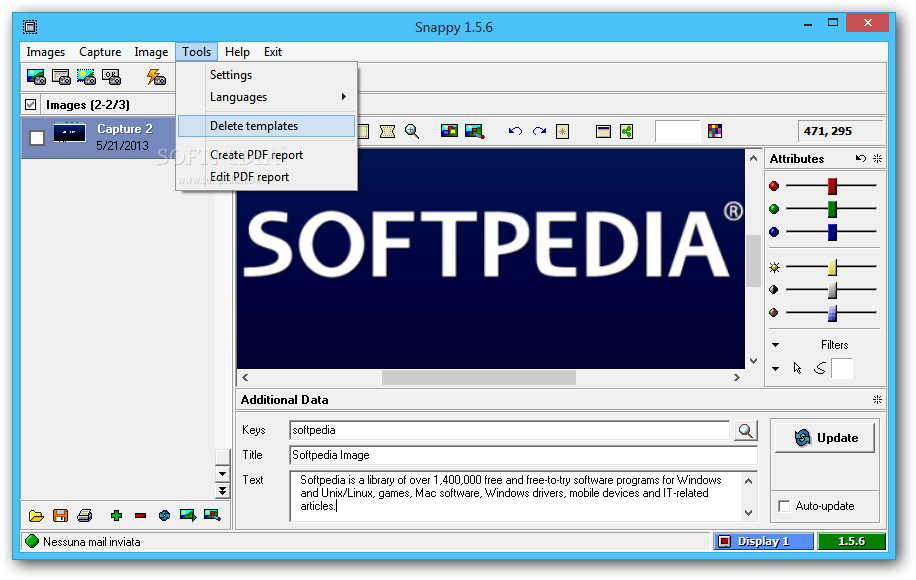Select the pointer arrow tool under Filters

point(797,368)
